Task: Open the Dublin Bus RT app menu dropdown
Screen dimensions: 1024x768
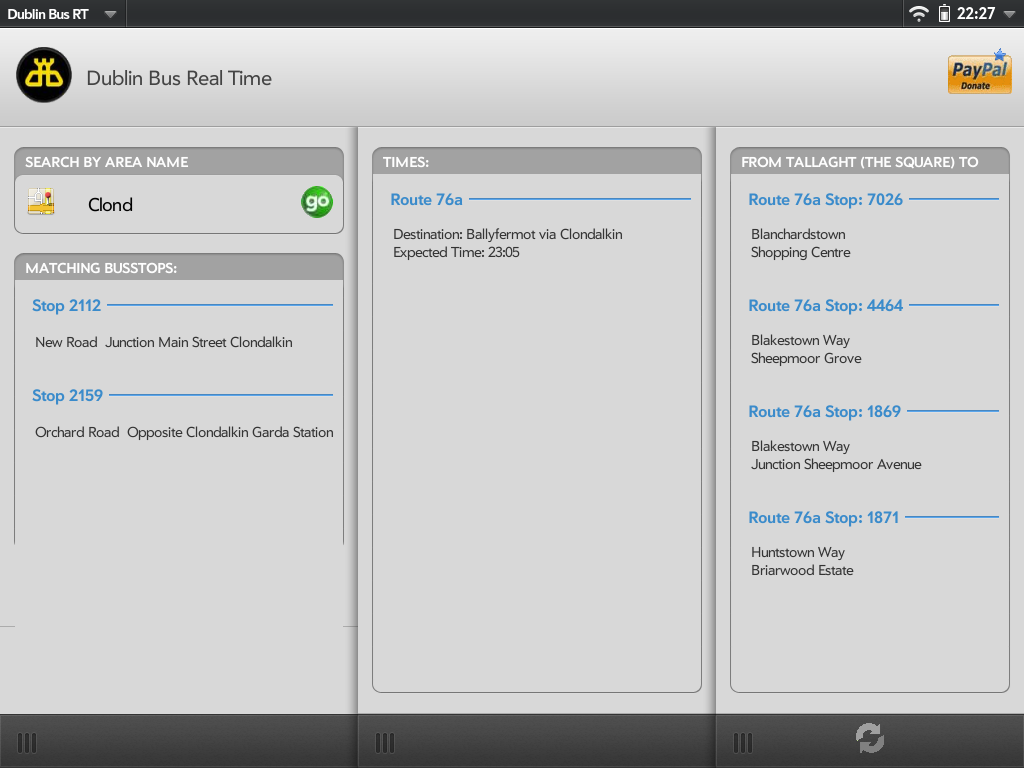Action: [x=61, y=14]
